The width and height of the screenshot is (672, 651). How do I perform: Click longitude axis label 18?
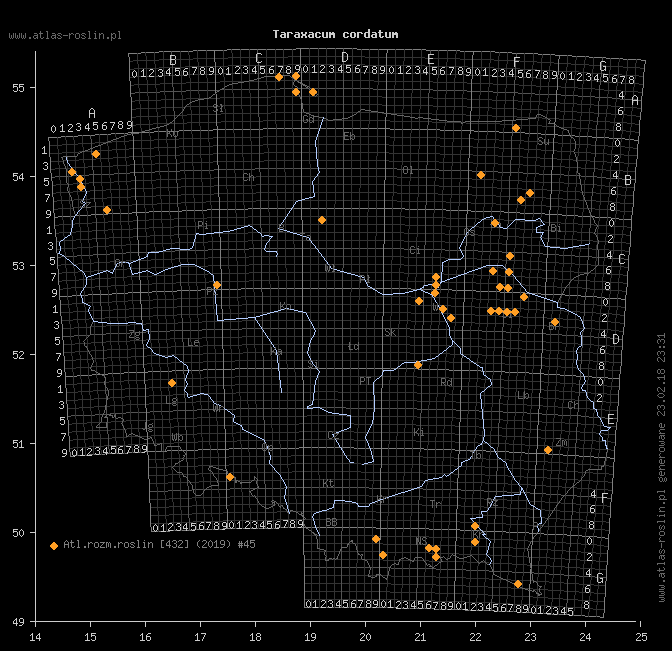tap(255, 637)
